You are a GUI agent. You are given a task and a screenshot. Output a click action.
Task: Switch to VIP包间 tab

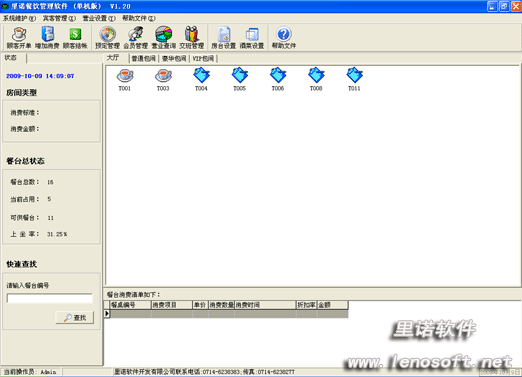[203, 59]
